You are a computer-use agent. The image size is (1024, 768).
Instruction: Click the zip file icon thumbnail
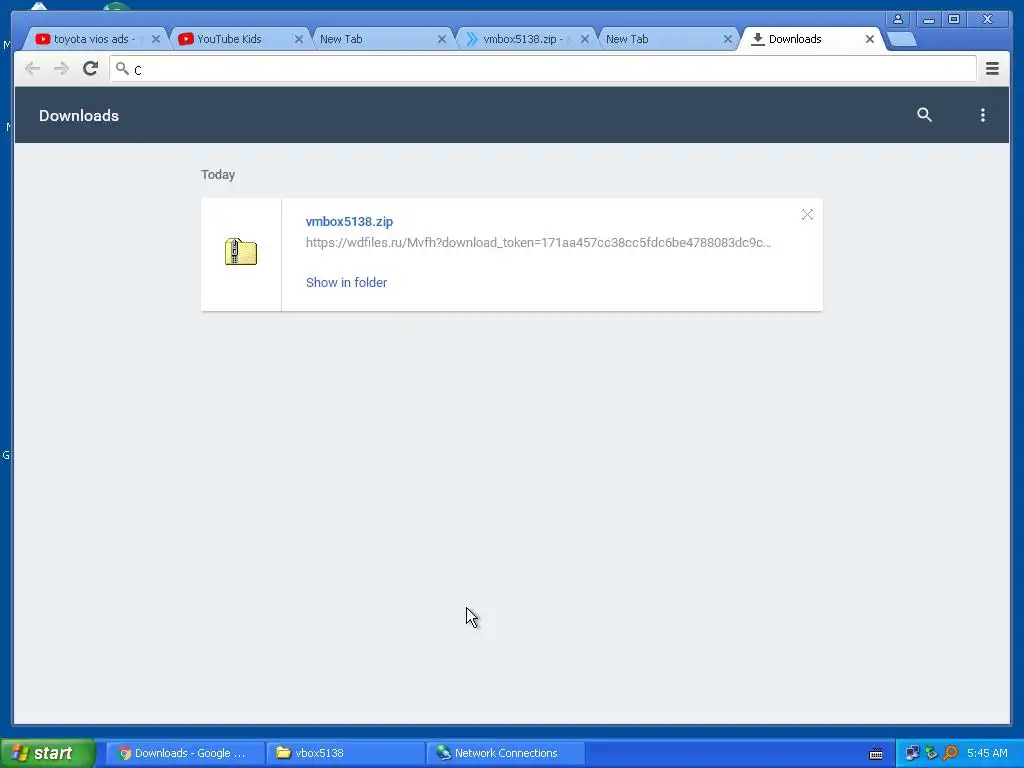pos(241,252)
